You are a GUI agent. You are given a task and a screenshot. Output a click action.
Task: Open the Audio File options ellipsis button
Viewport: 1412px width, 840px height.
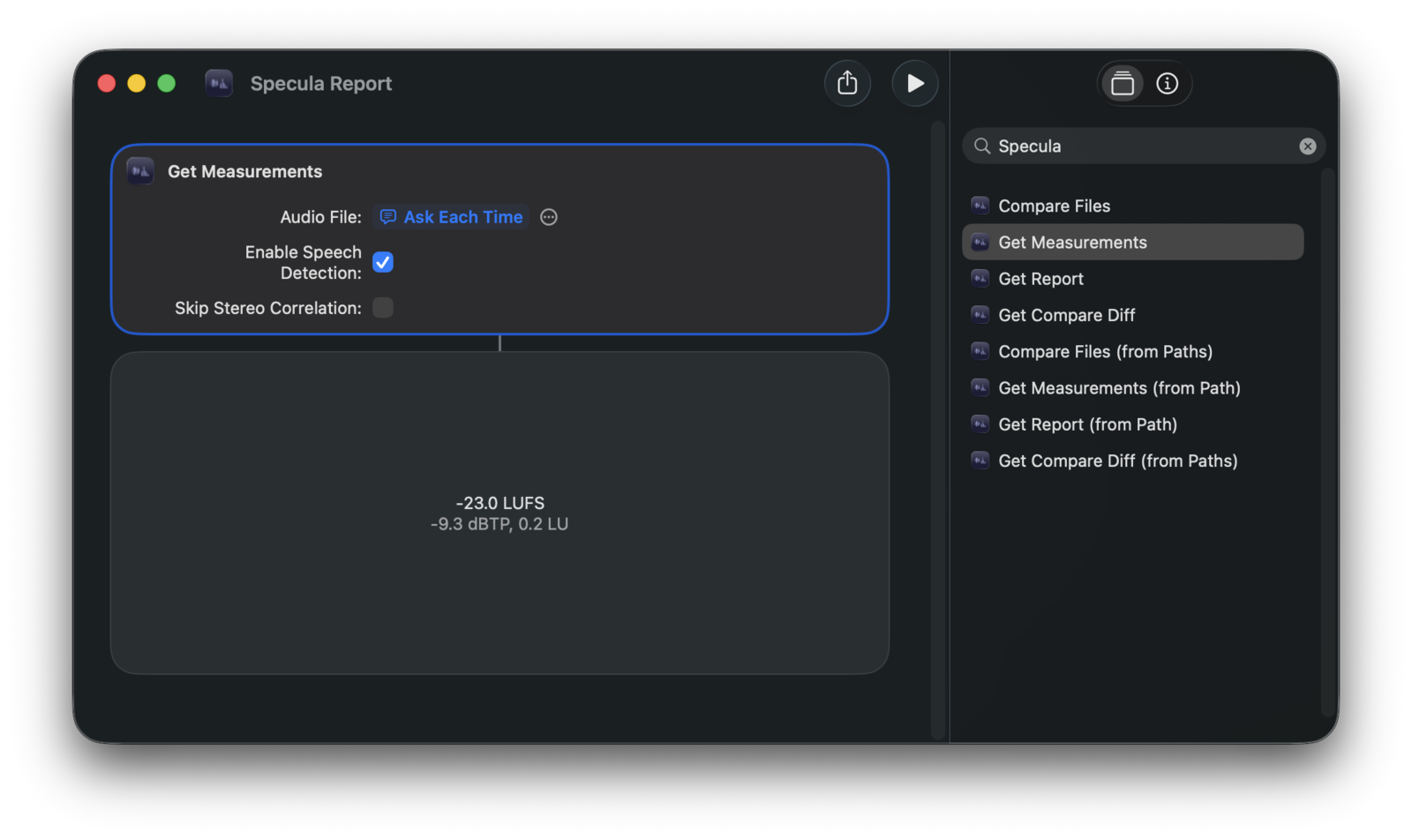click(x=549, y=217)
